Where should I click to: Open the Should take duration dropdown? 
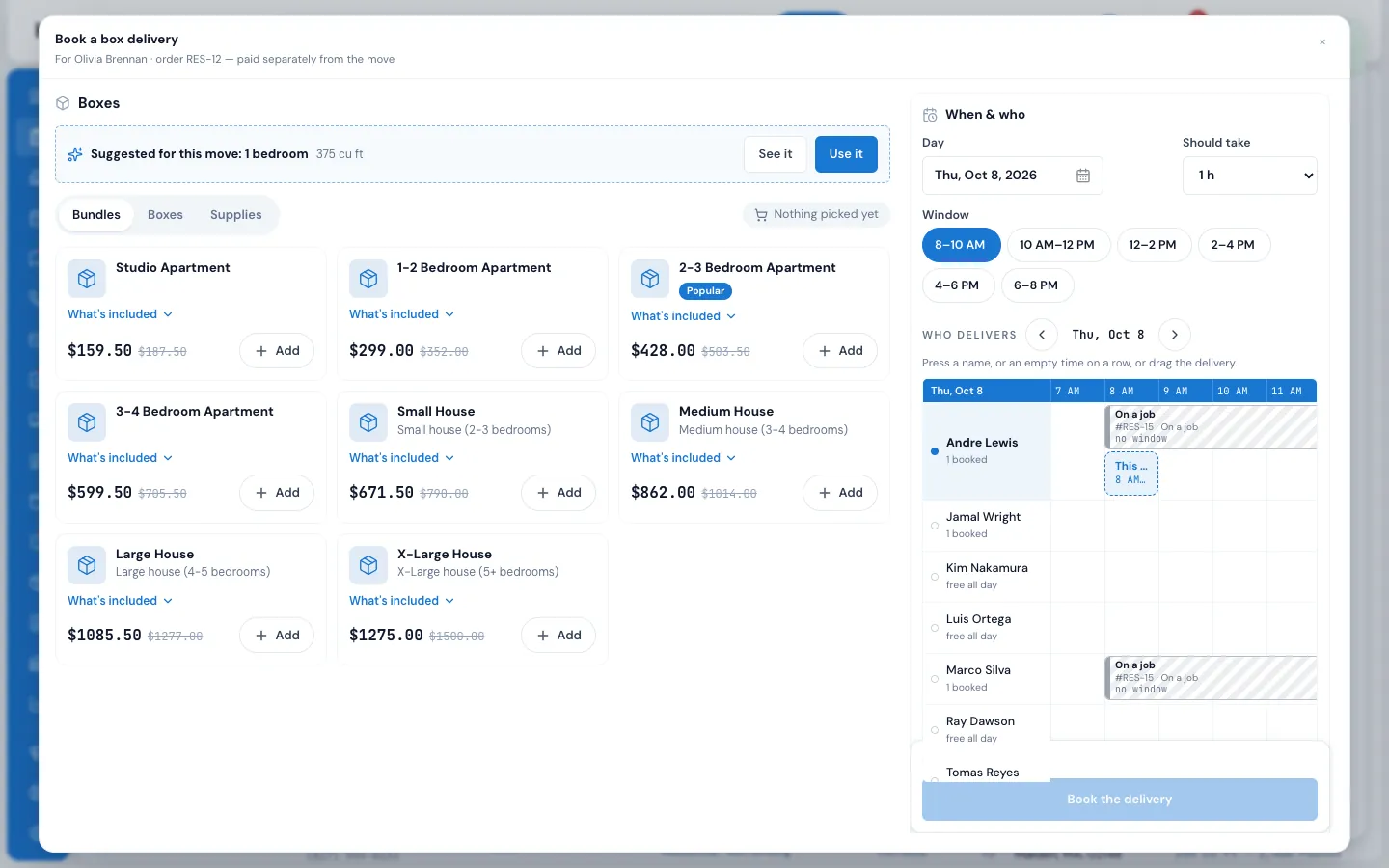click(x=1249, y=176)
